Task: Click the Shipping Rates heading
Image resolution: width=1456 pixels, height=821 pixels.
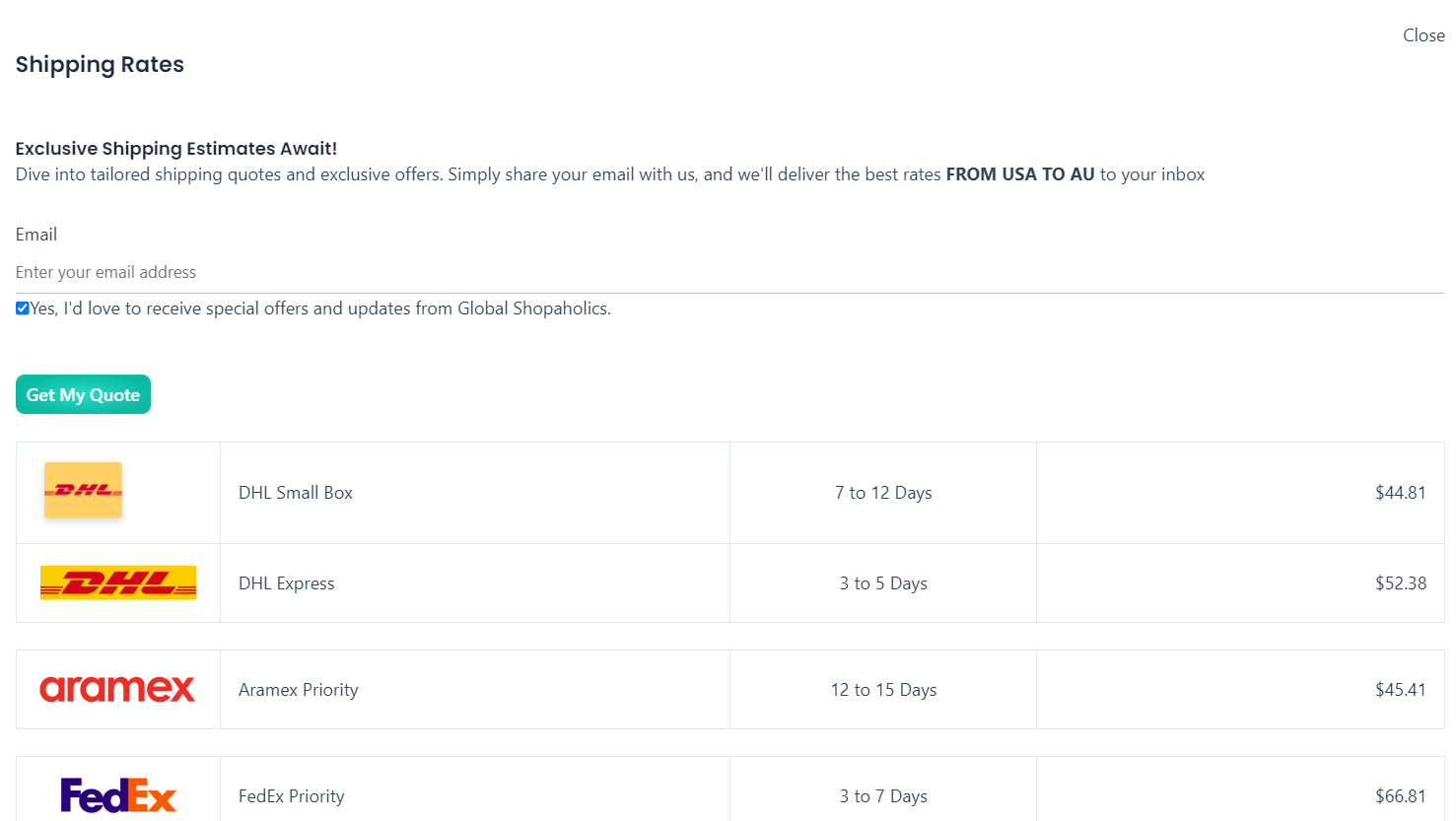Action: (100, 65)
